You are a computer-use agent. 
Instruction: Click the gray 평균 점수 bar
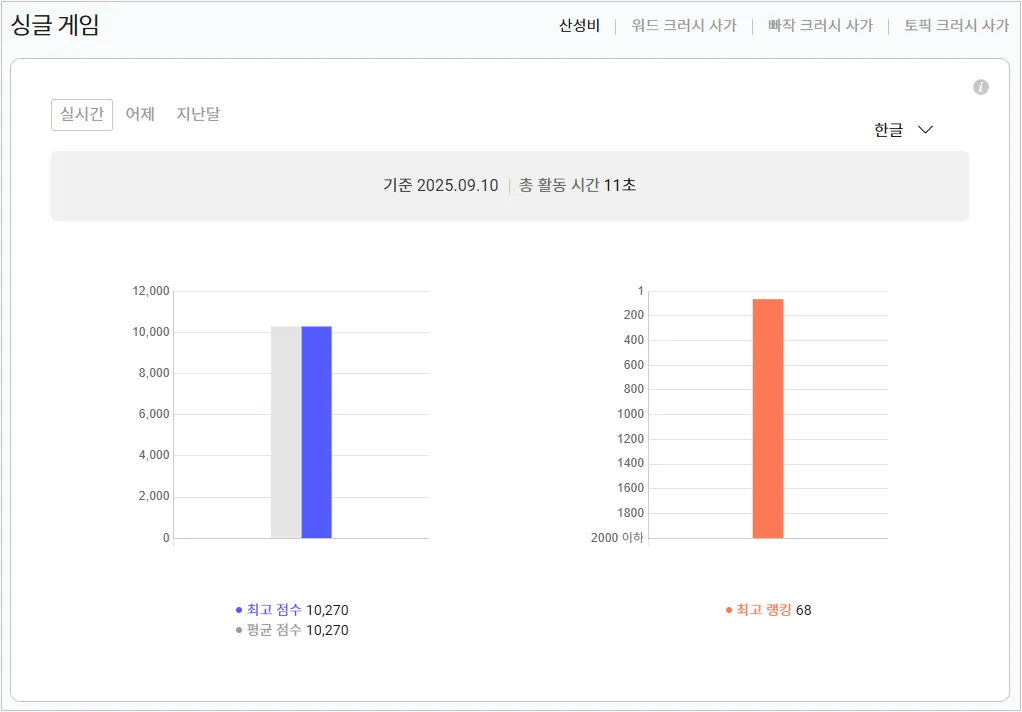point(286,432)
